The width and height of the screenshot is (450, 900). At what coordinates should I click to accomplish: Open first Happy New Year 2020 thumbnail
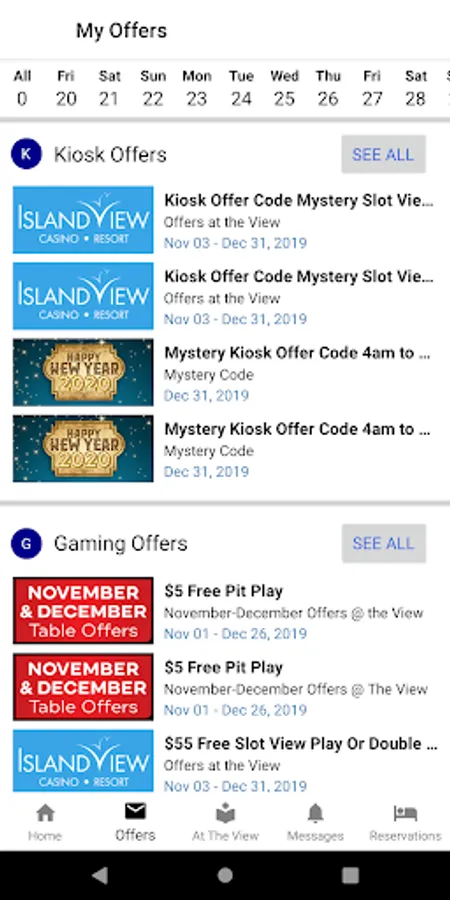pos(83,372)
